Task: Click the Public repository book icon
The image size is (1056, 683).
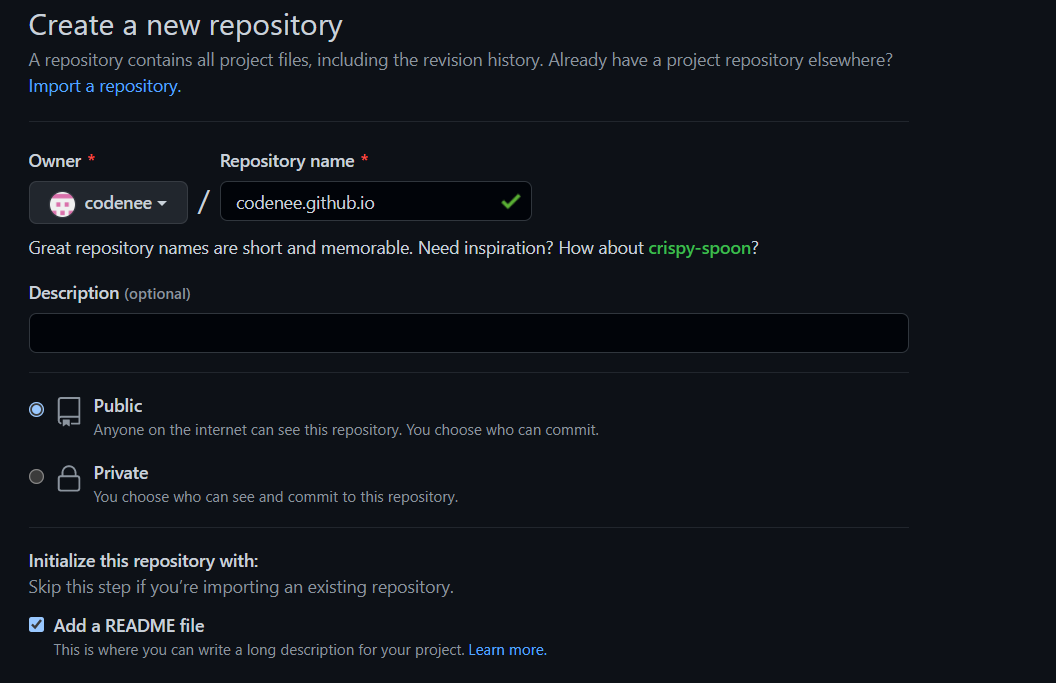Action: pyautogui.click(x=69, y=411)
